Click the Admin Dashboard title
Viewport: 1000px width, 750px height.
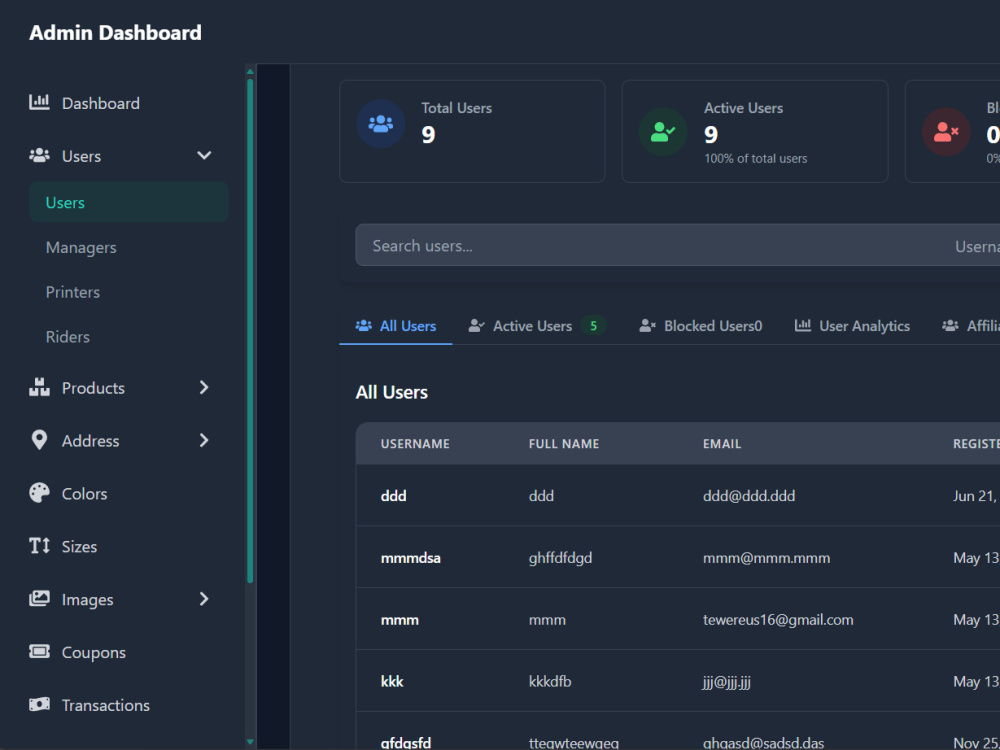pyautogui.click(x=115, y=33)
